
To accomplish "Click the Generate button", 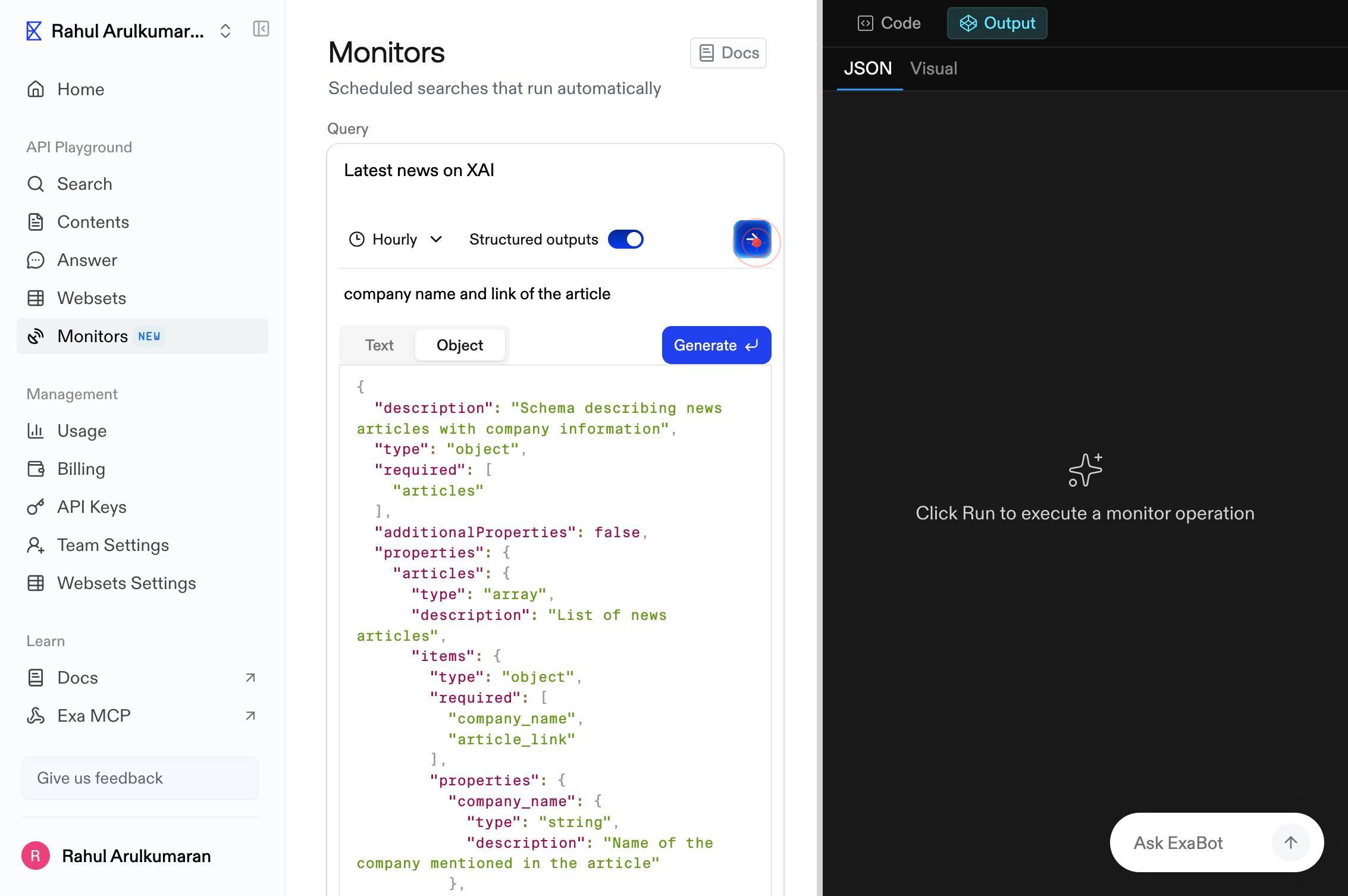I will (x=716, y=345).
